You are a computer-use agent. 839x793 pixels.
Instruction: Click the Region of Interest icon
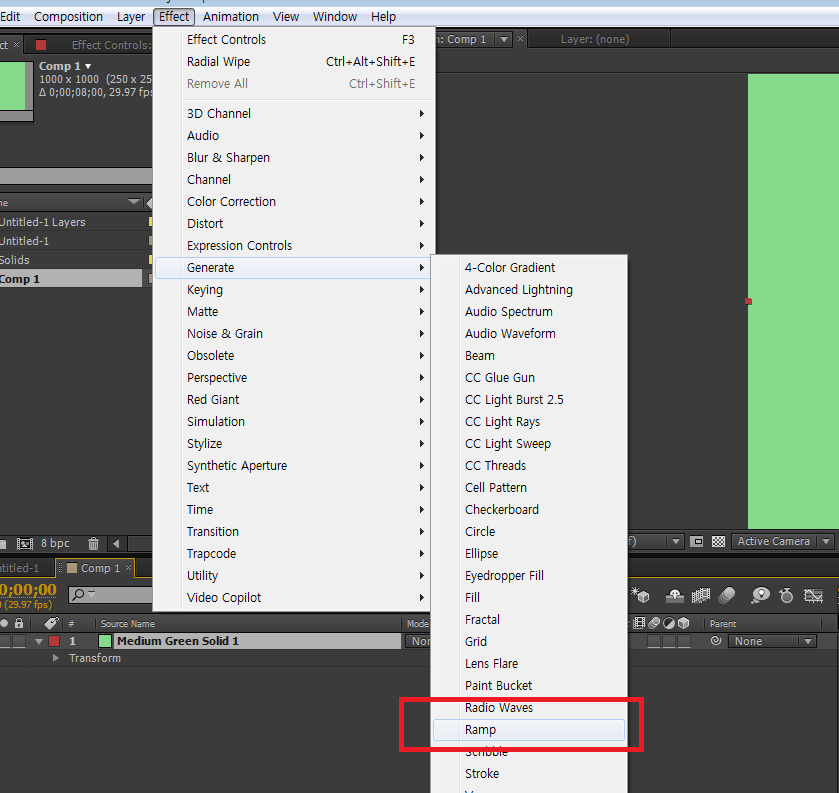click(x=697, y=542)
